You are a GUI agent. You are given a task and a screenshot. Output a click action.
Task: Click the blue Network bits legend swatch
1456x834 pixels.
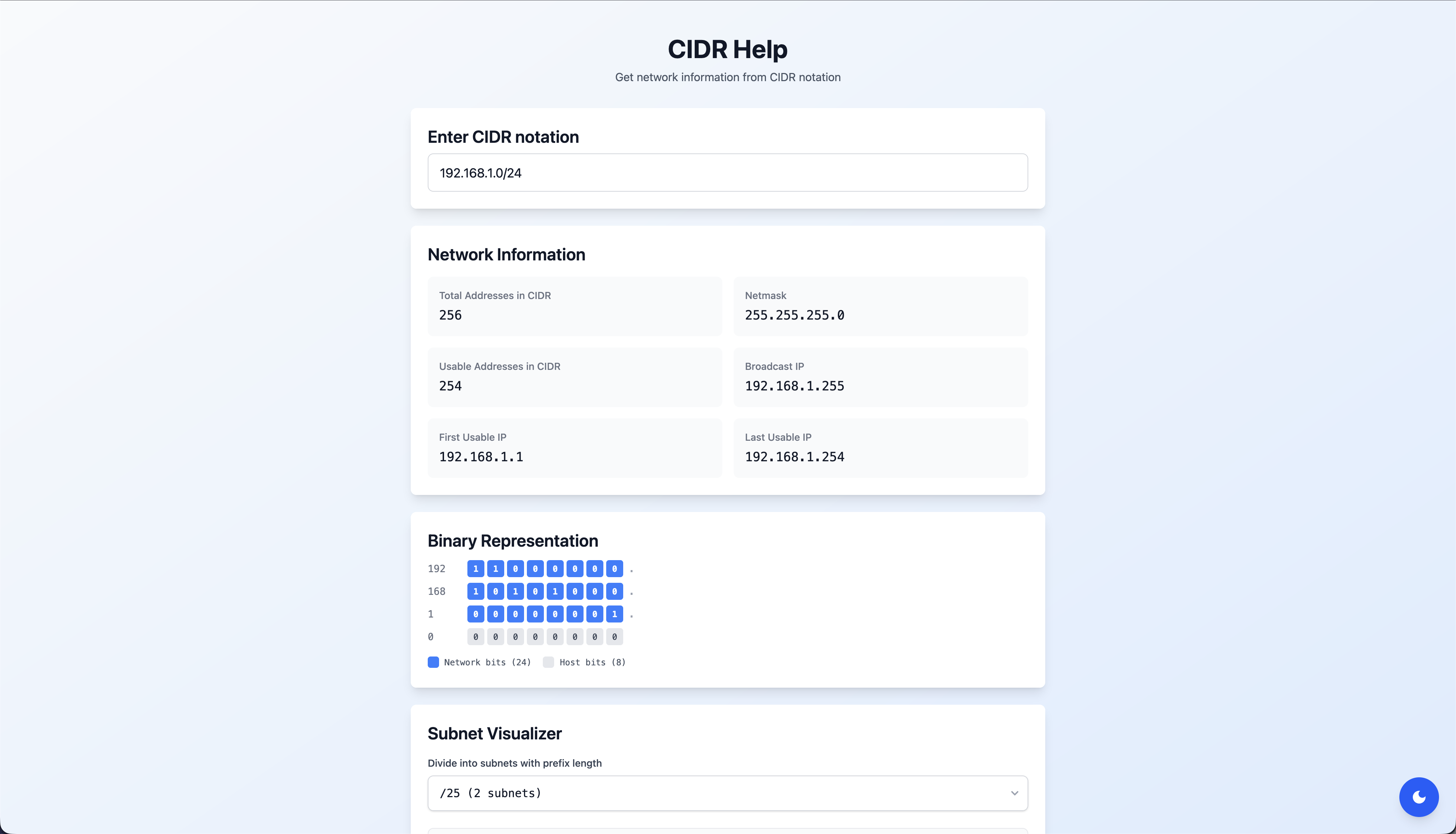coord(433,662)
